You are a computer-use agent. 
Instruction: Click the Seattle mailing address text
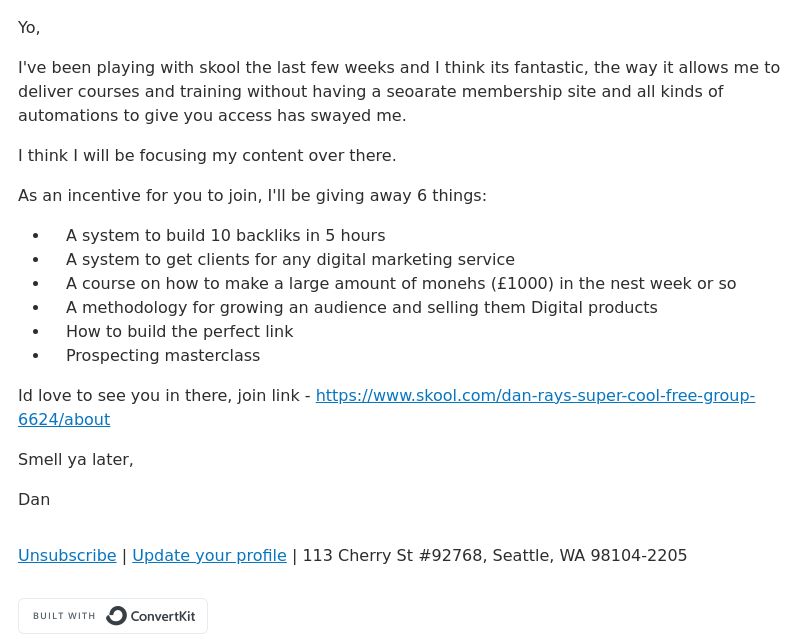[x=495, y=555]
